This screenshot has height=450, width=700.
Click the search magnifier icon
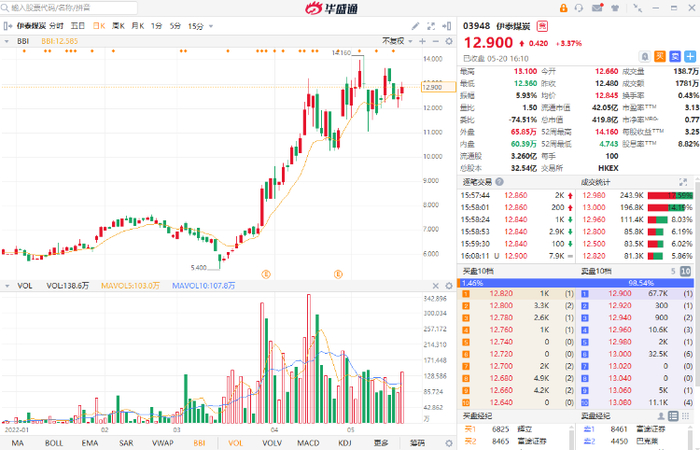coord(5,8)
